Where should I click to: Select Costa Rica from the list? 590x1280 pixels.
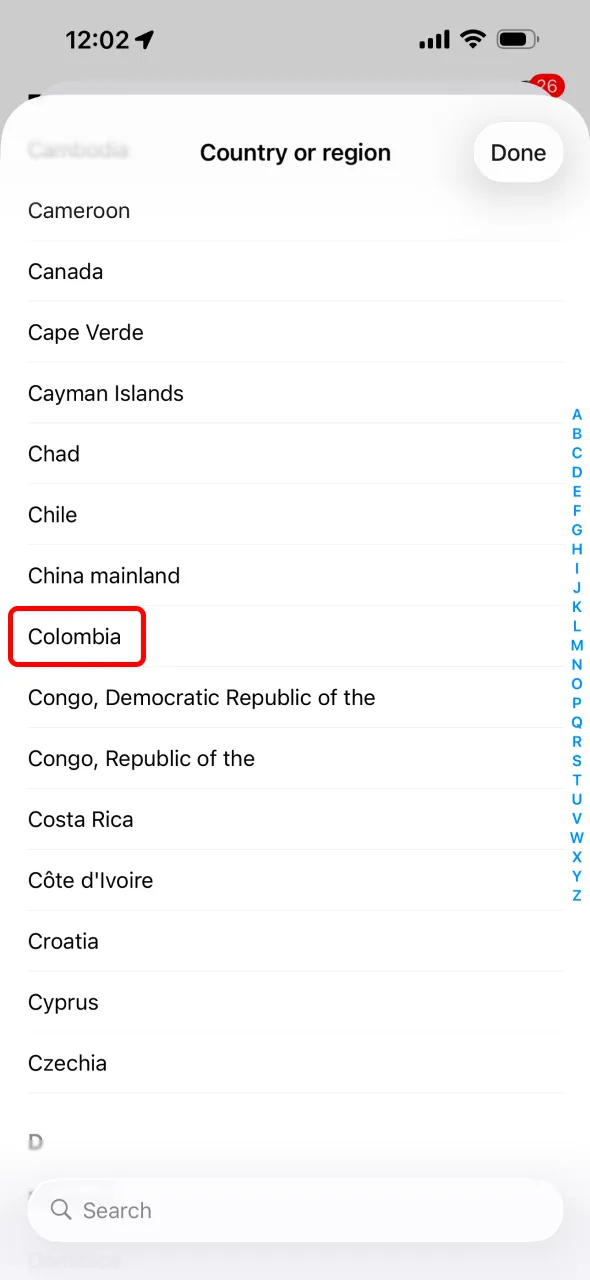[x=81, y=819]
